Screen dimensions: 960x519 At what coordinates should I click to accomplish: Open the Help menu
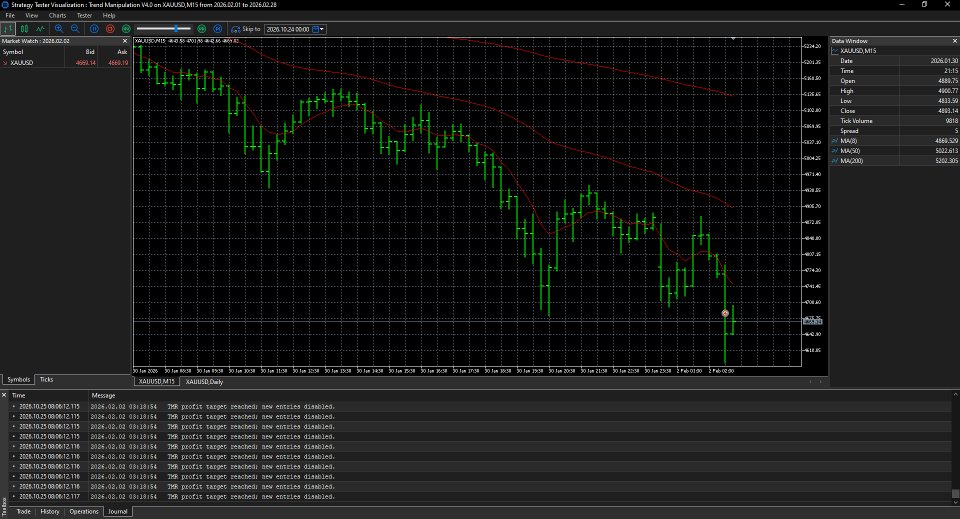pos(109,15)
